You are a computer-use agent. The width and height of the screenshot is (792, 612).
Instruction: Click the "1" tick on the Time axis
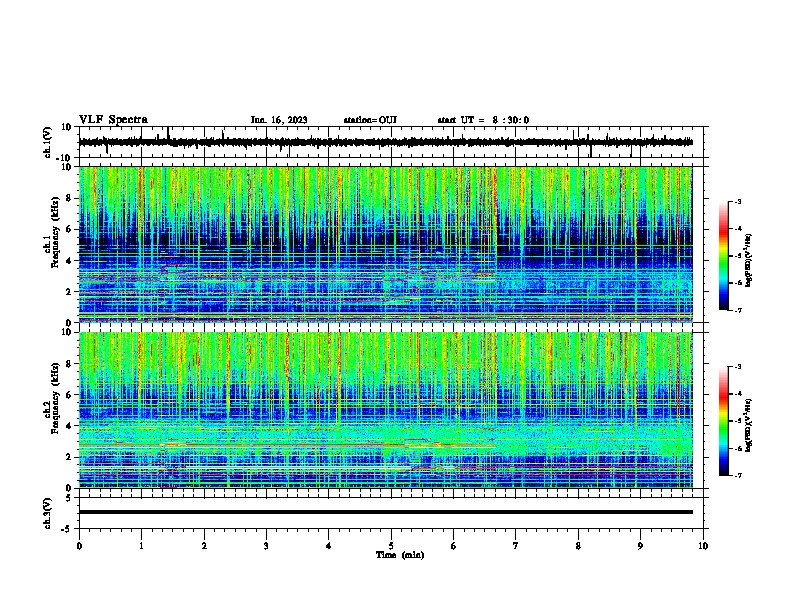click(141, 546)
